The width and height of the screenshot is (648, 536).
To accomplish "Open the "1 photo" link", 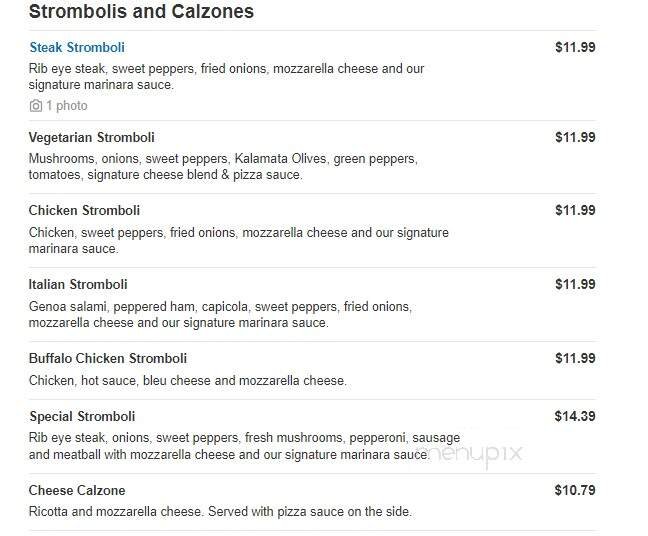I will [x=66, y=106].
